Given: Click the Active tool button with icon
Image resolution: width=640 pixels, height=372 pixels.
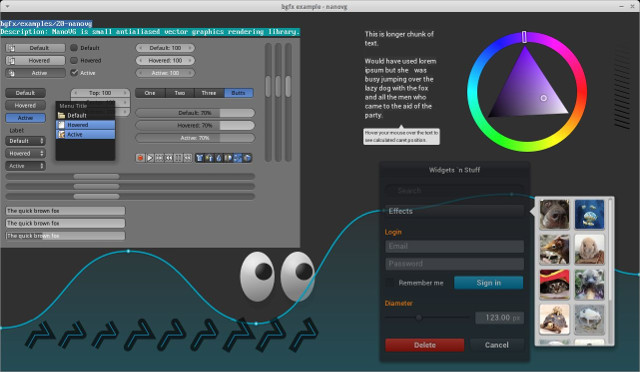Looking at the screenshot, I should point(36,73).
